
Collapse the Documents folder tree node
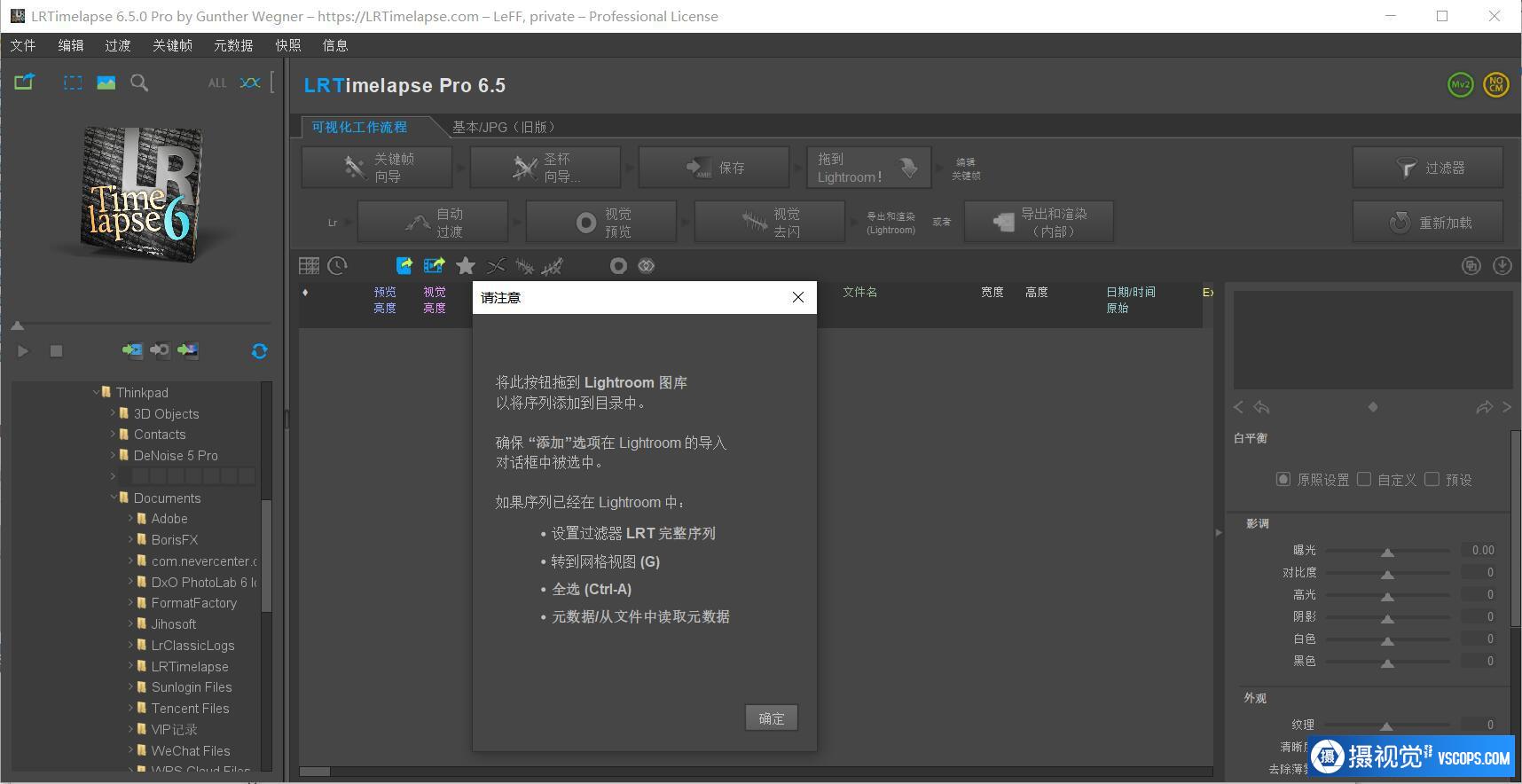pos(114,498)
